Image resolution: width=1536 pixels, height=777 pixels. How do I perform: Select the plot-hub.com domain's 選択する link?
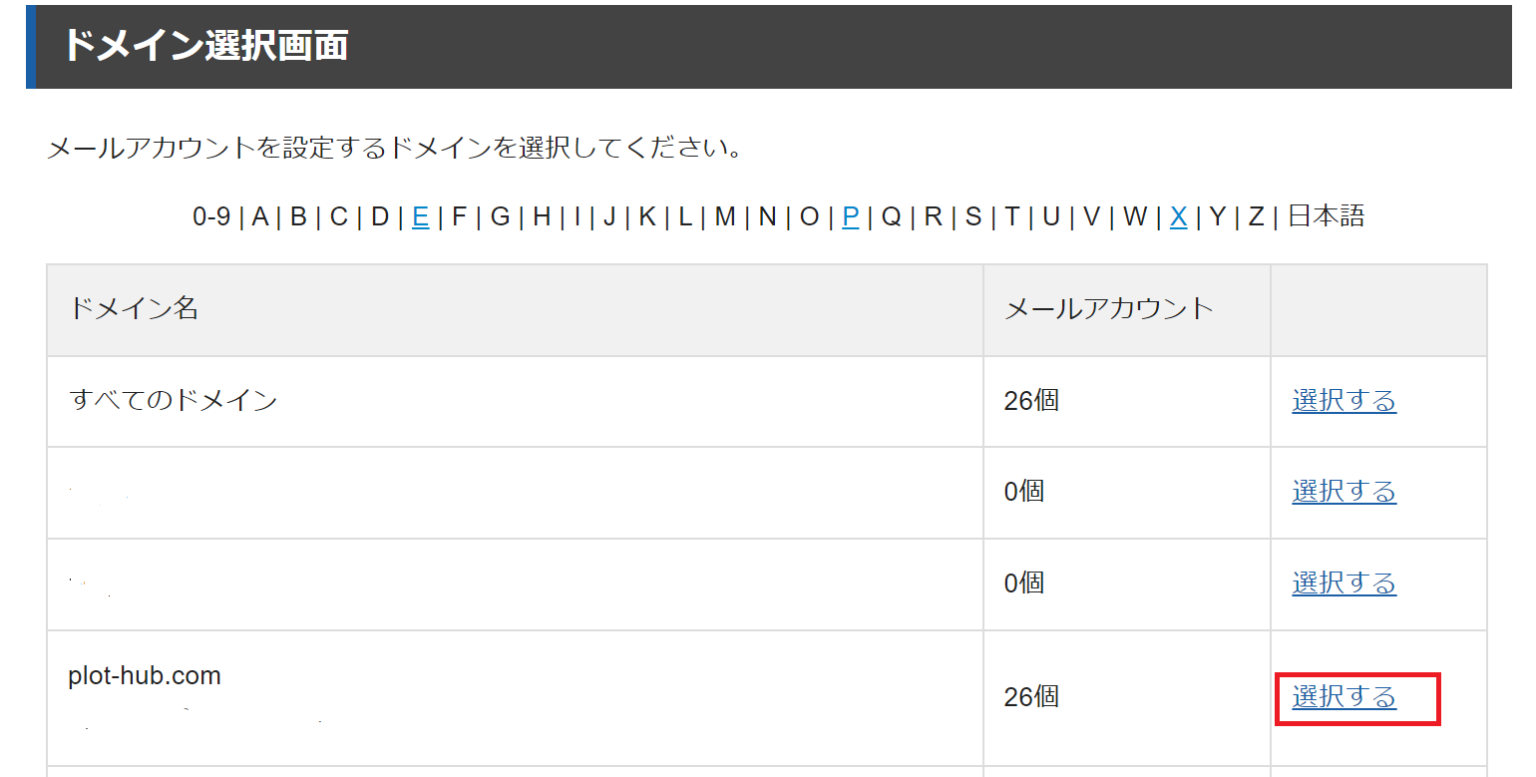click(x=1343, y=696)
